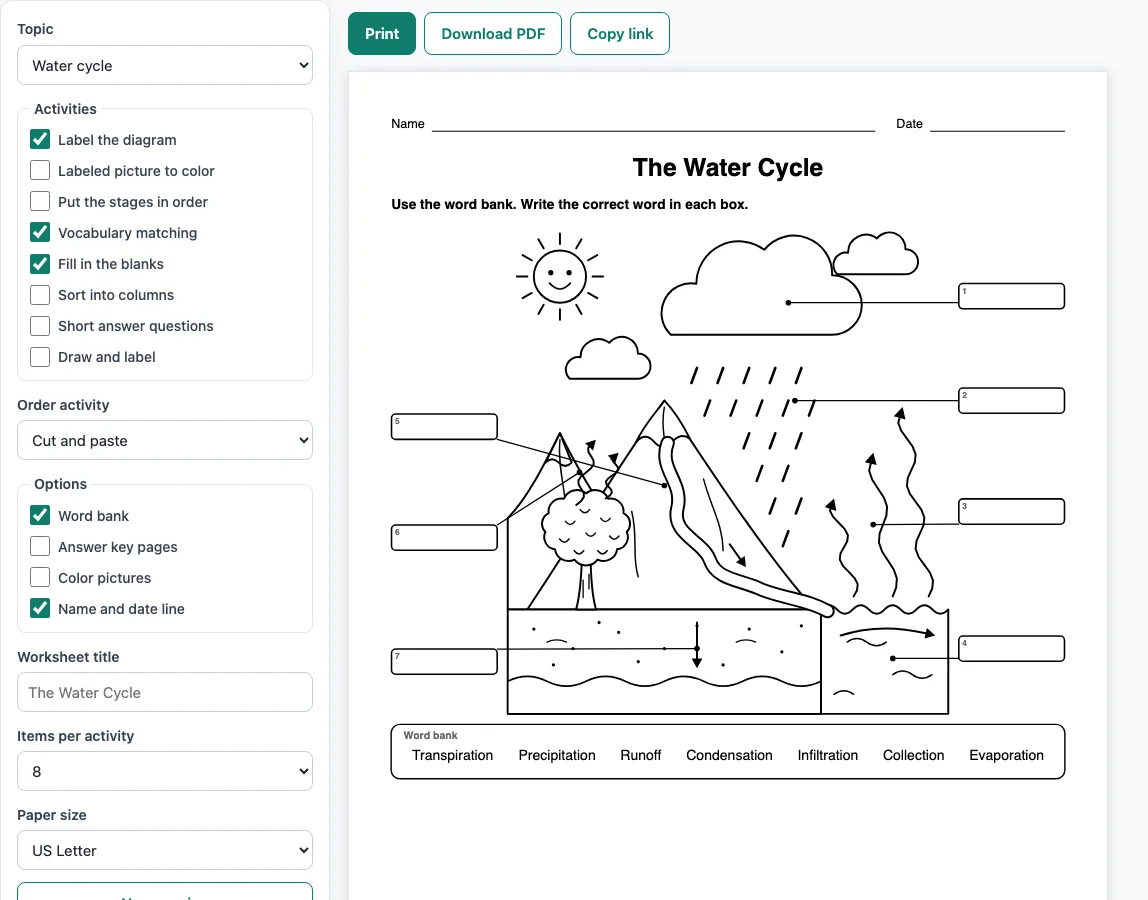1148x900 pixels.
Task: Click the word Evaporation in word bank
Action: click(x=1006, y=755)
